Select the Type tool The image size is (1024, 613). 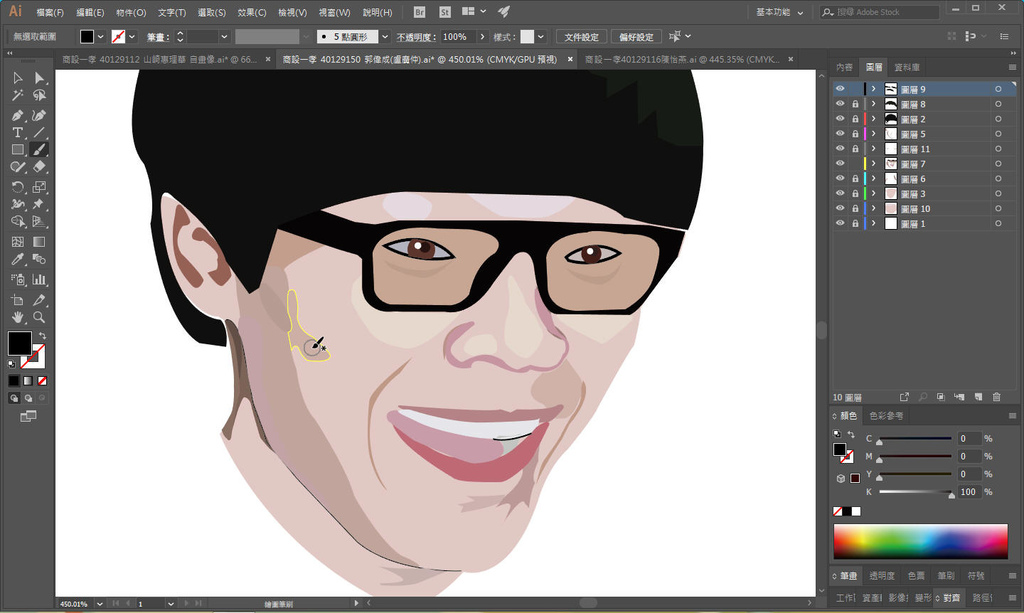(18, 132)
